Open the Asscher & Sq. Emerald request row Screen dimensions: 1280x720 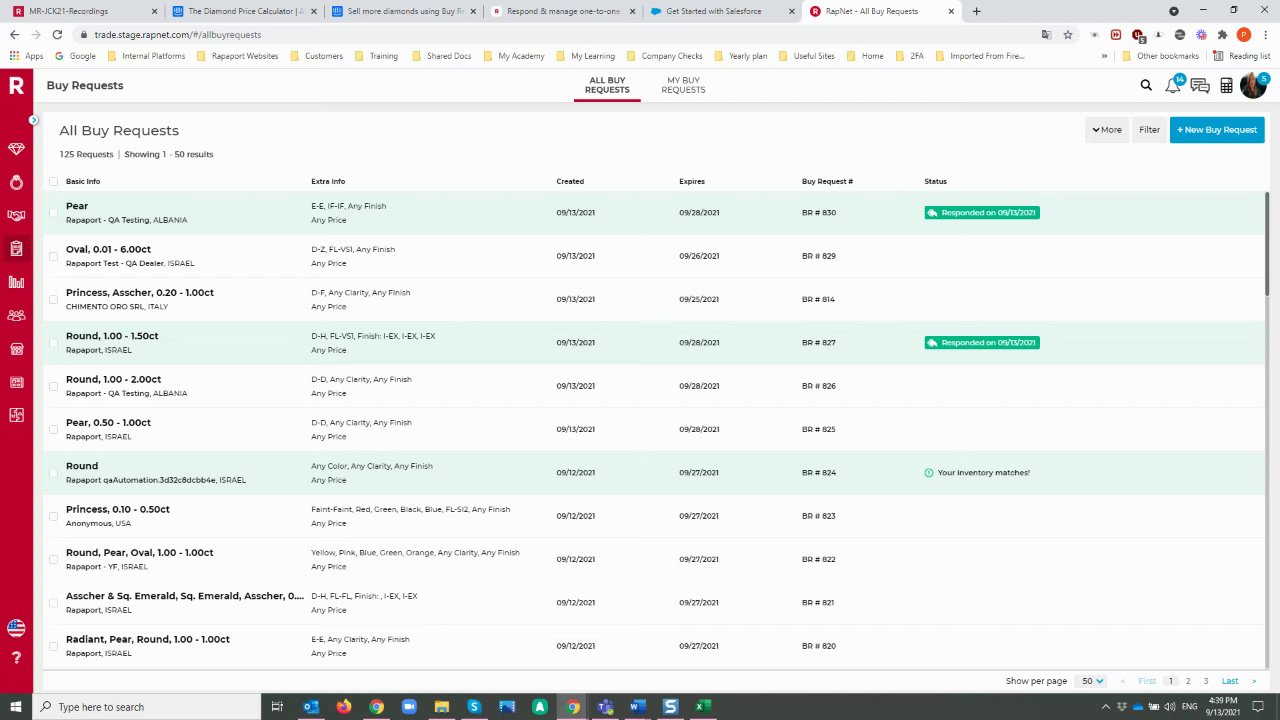coord(655,603)
